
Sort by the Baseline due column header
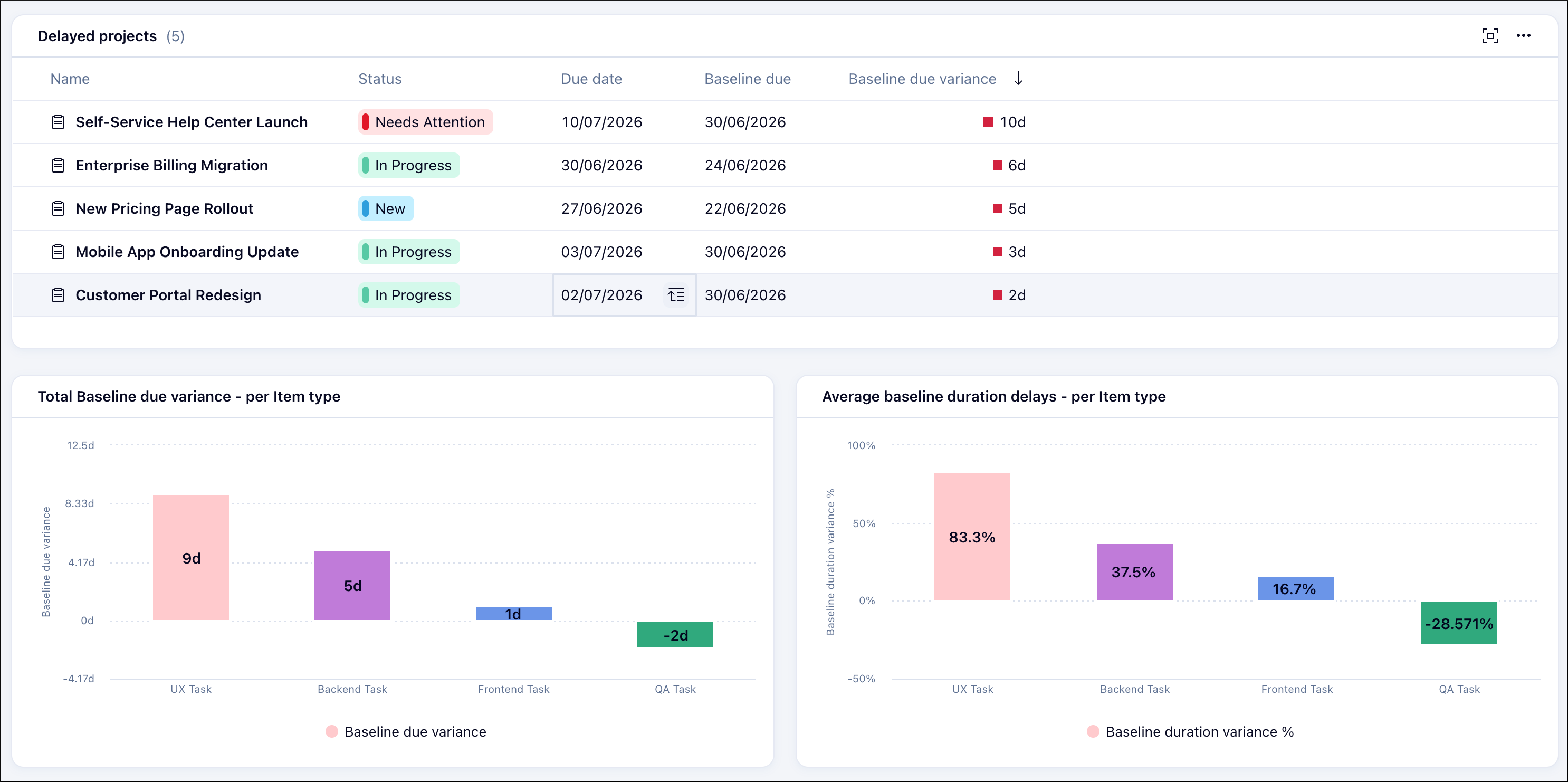(748, 79)
